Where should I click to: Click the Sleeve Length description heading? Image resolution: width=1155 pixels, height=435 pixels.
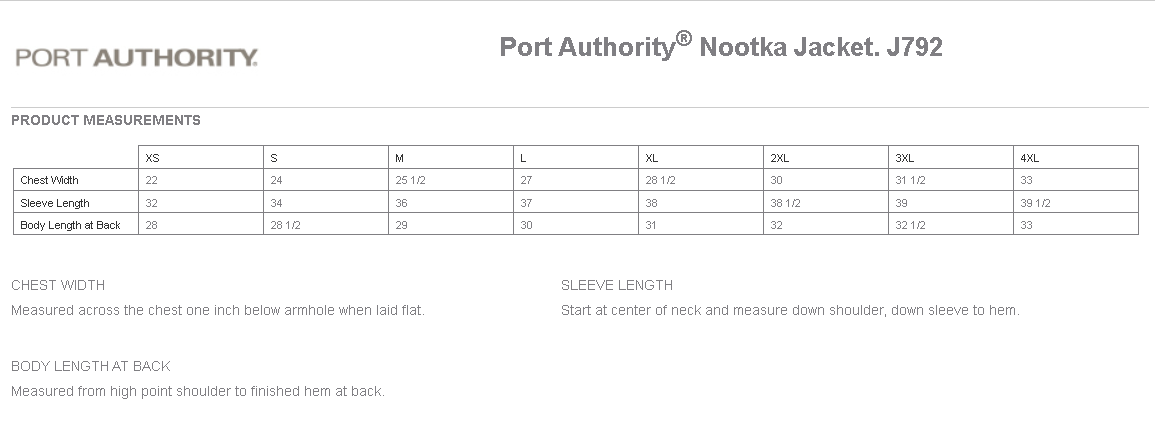617,285
